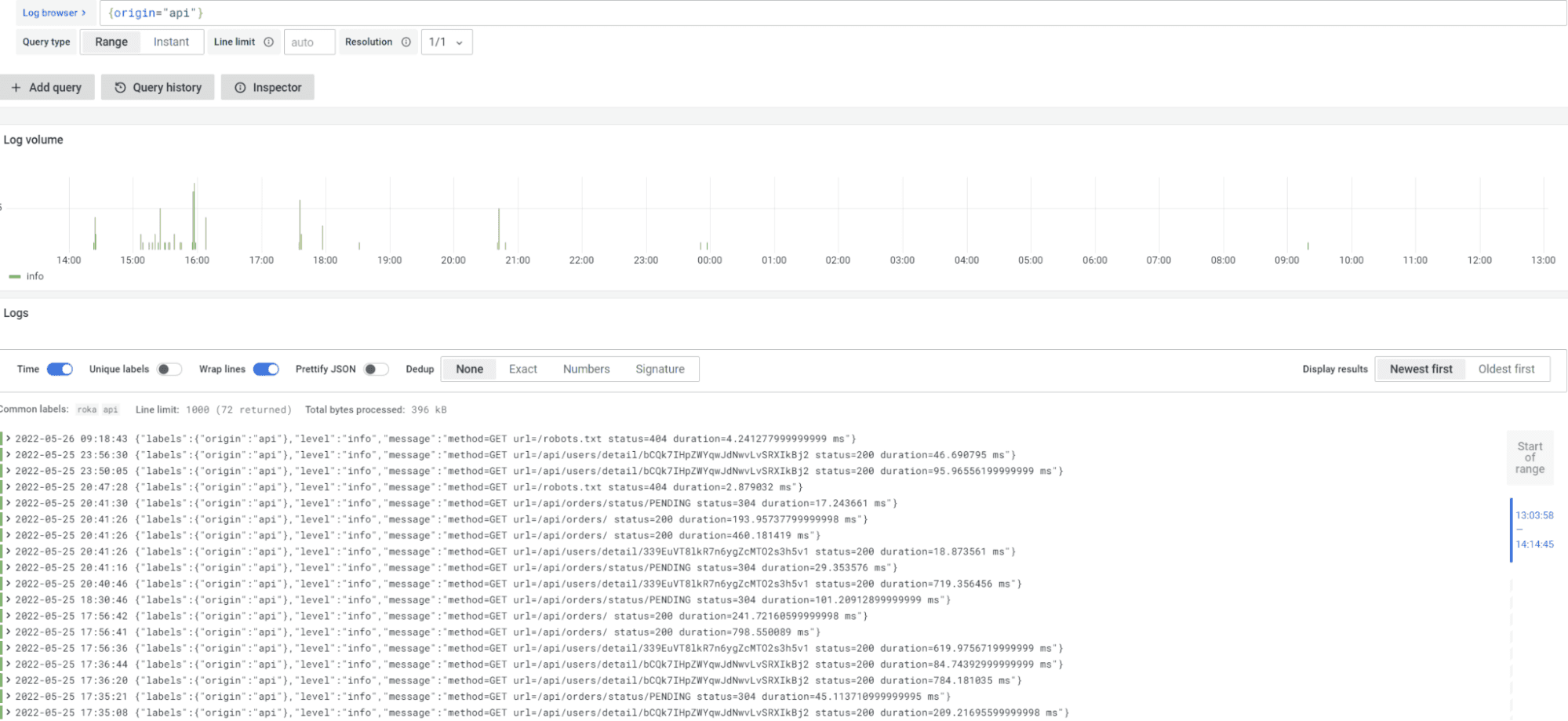The height and width of the screenshot is (721, 1568).
Task: Choose Newest first display order
Action: 1421,369
